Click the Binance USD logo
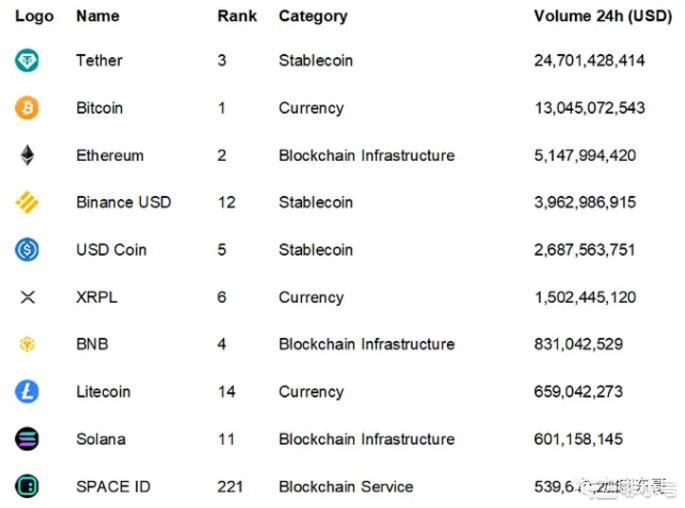 (27, 203)
